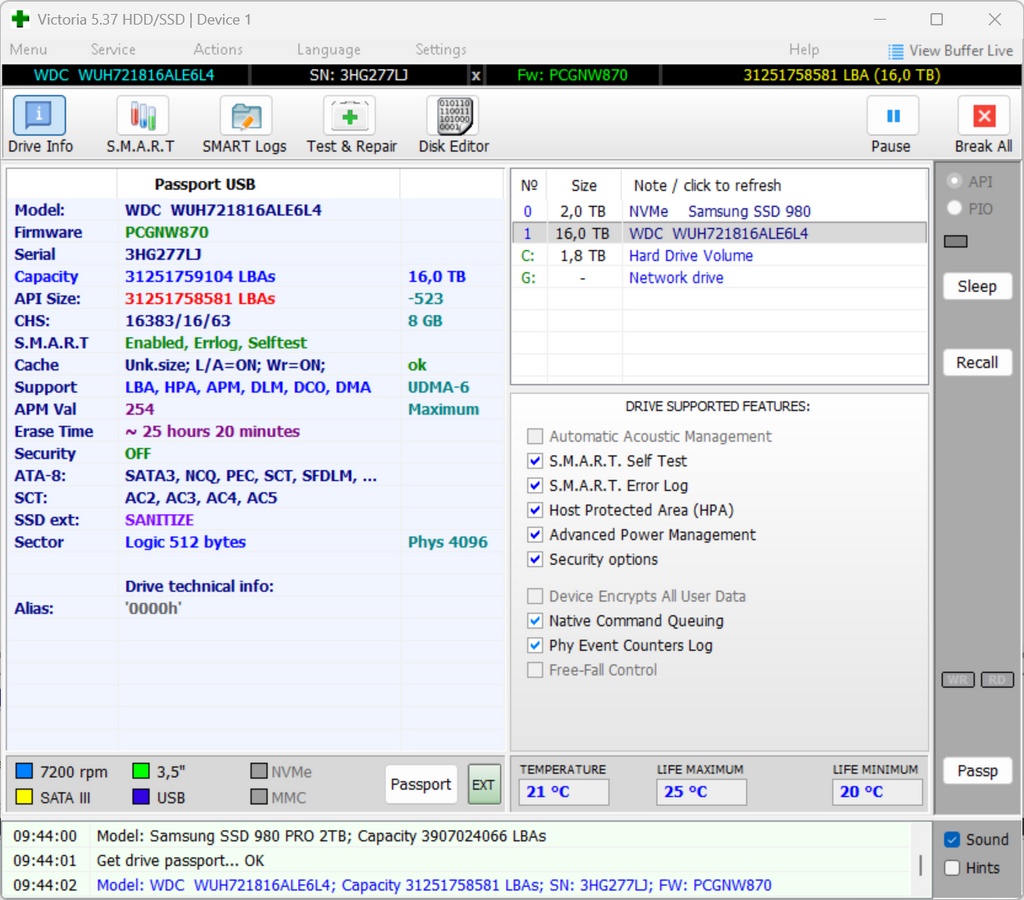This screenshot has height=900, width=1024.
Task: Click the green 3,5" indicator square
Action: tap(140, 771)
